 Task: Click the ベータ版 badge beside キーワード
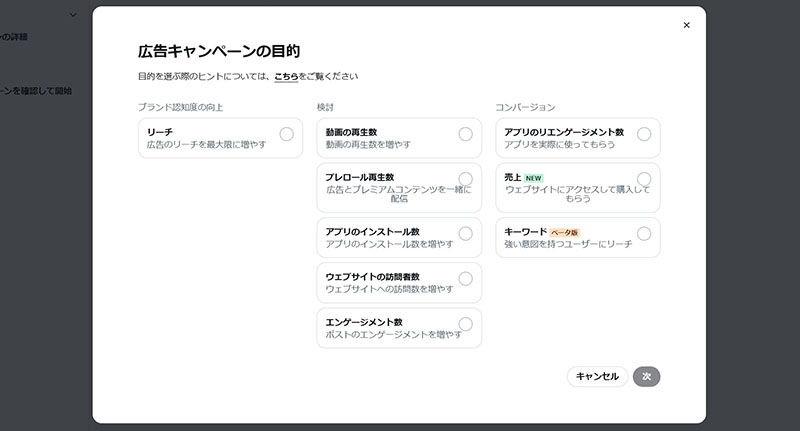[x=565, y=232]
